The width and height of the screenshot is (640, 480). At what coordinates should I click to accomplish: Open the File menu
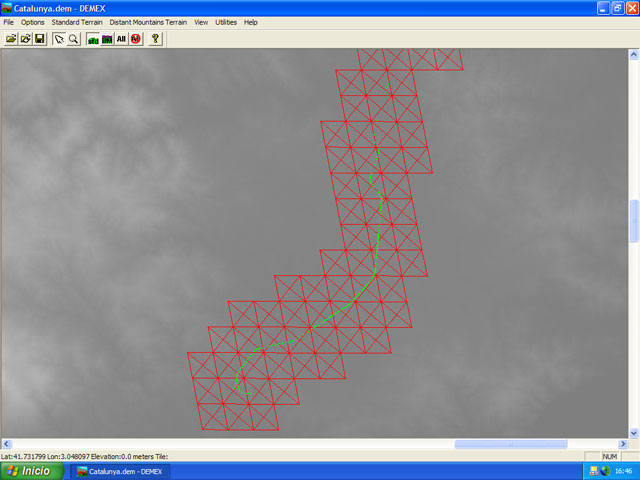coord(9,22)
